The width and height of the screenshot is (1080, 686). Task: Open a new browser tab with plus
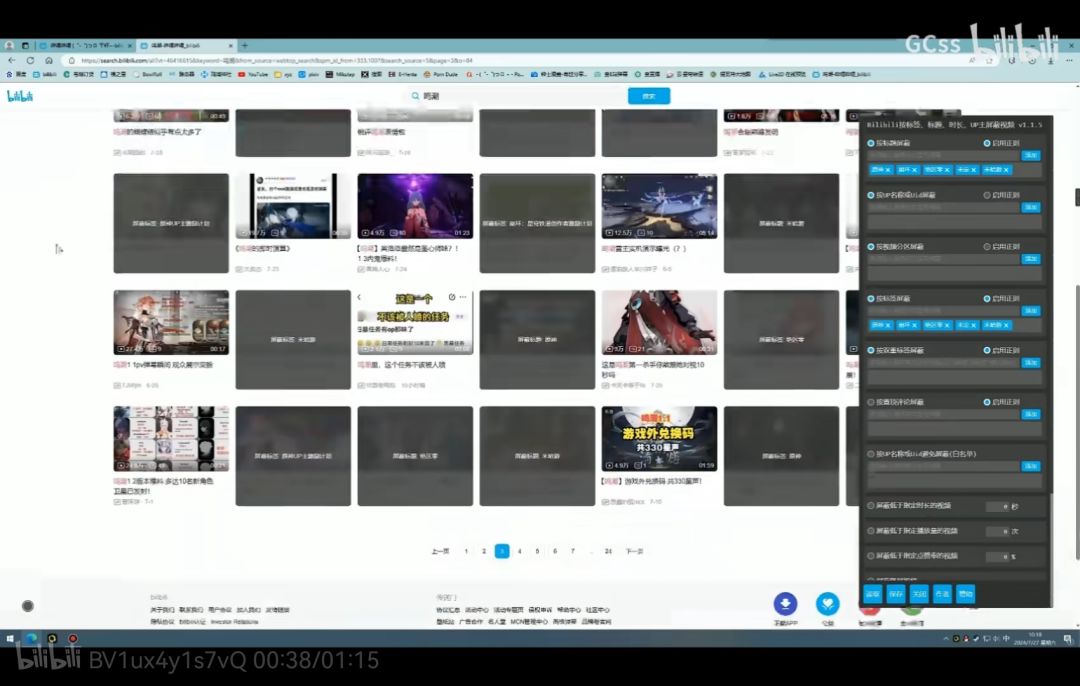[245, 45]
